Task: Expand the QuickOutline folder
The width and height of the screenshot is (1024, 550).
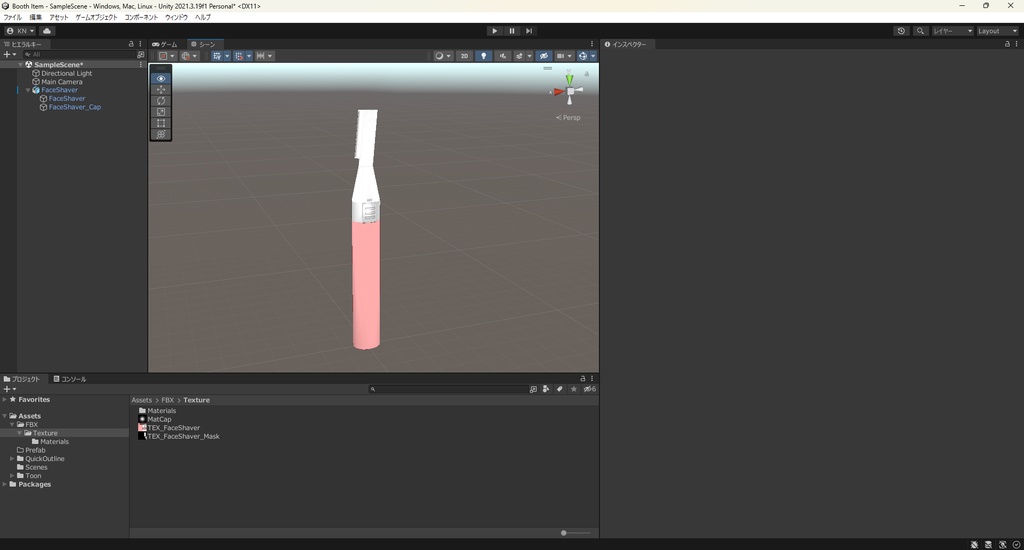Action: pos(12,459)
